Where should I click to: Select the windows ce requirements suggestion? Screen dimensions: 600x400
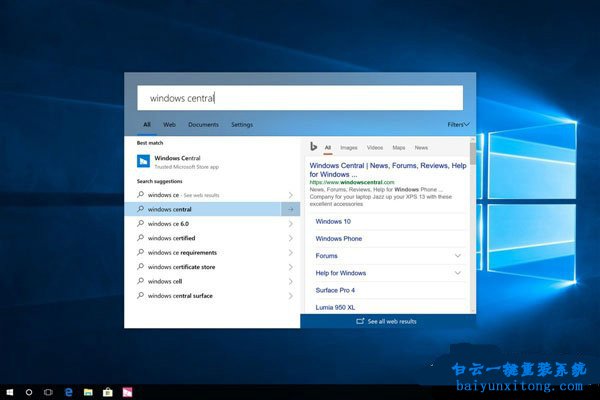pos(212,253)
